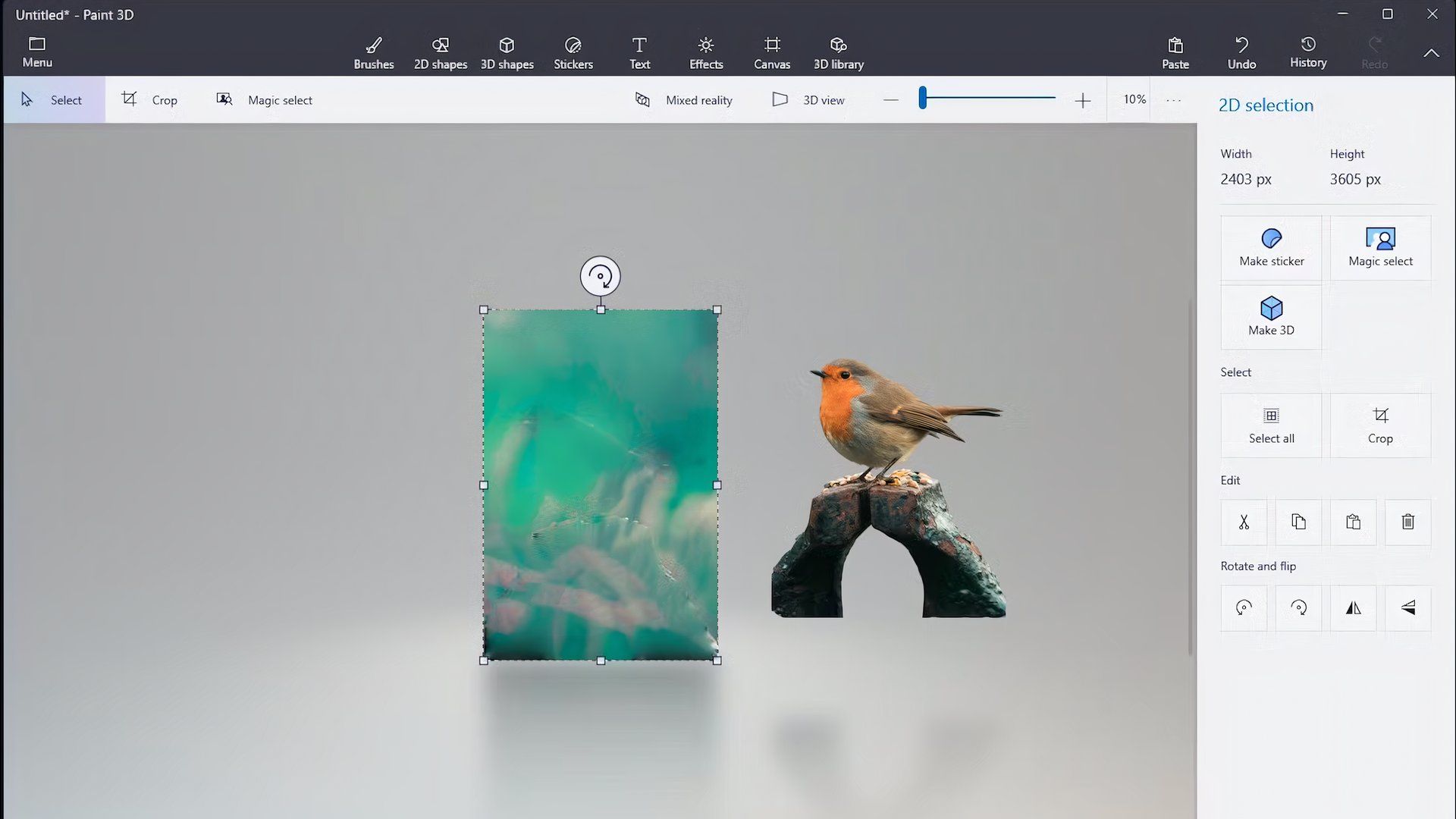Open the History panel
Viewport: 1456px width, 819px height.
1308,53
